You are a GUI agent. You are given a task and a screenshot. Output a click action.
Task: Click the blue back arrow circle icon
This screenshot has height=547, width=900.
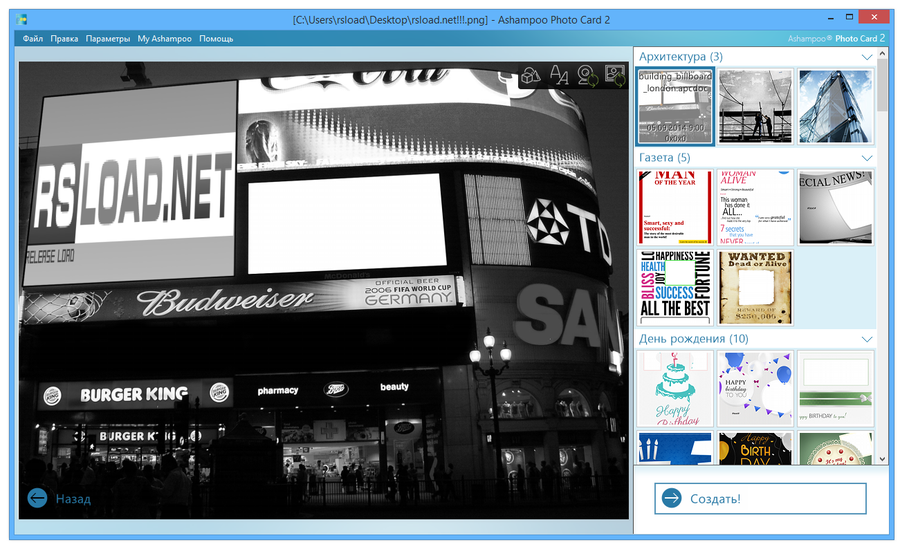coord(37,498)
